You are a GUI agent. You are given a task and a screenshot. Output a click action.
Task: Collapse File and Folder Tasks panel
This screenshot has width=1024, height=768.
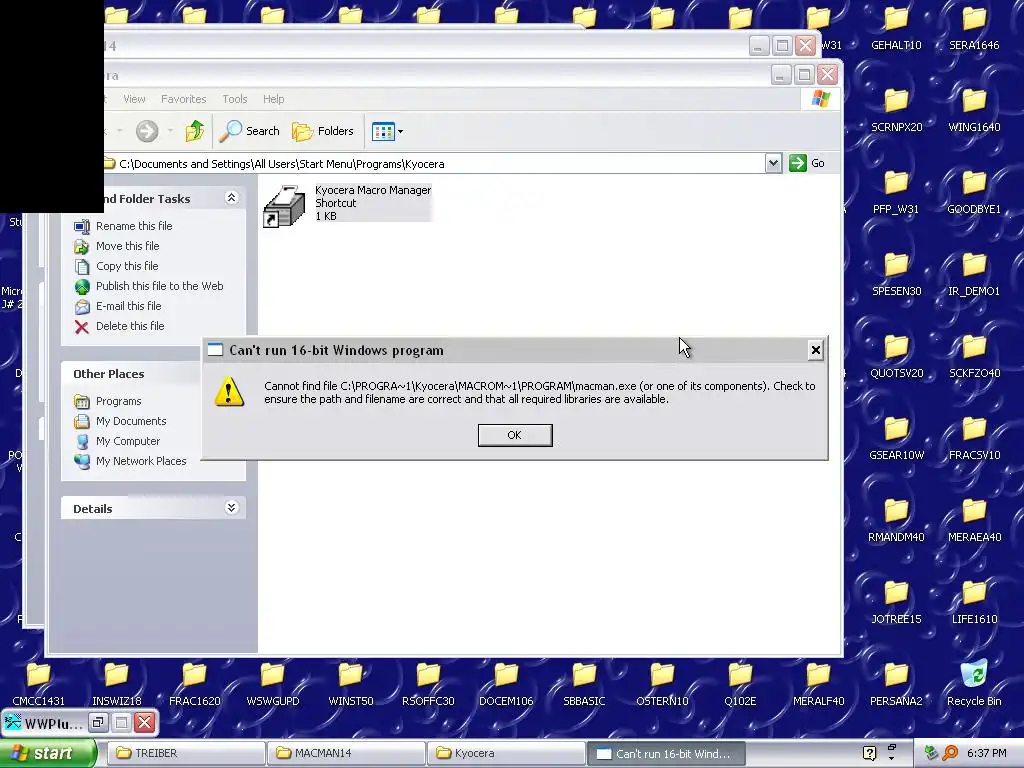pos(231,197)
